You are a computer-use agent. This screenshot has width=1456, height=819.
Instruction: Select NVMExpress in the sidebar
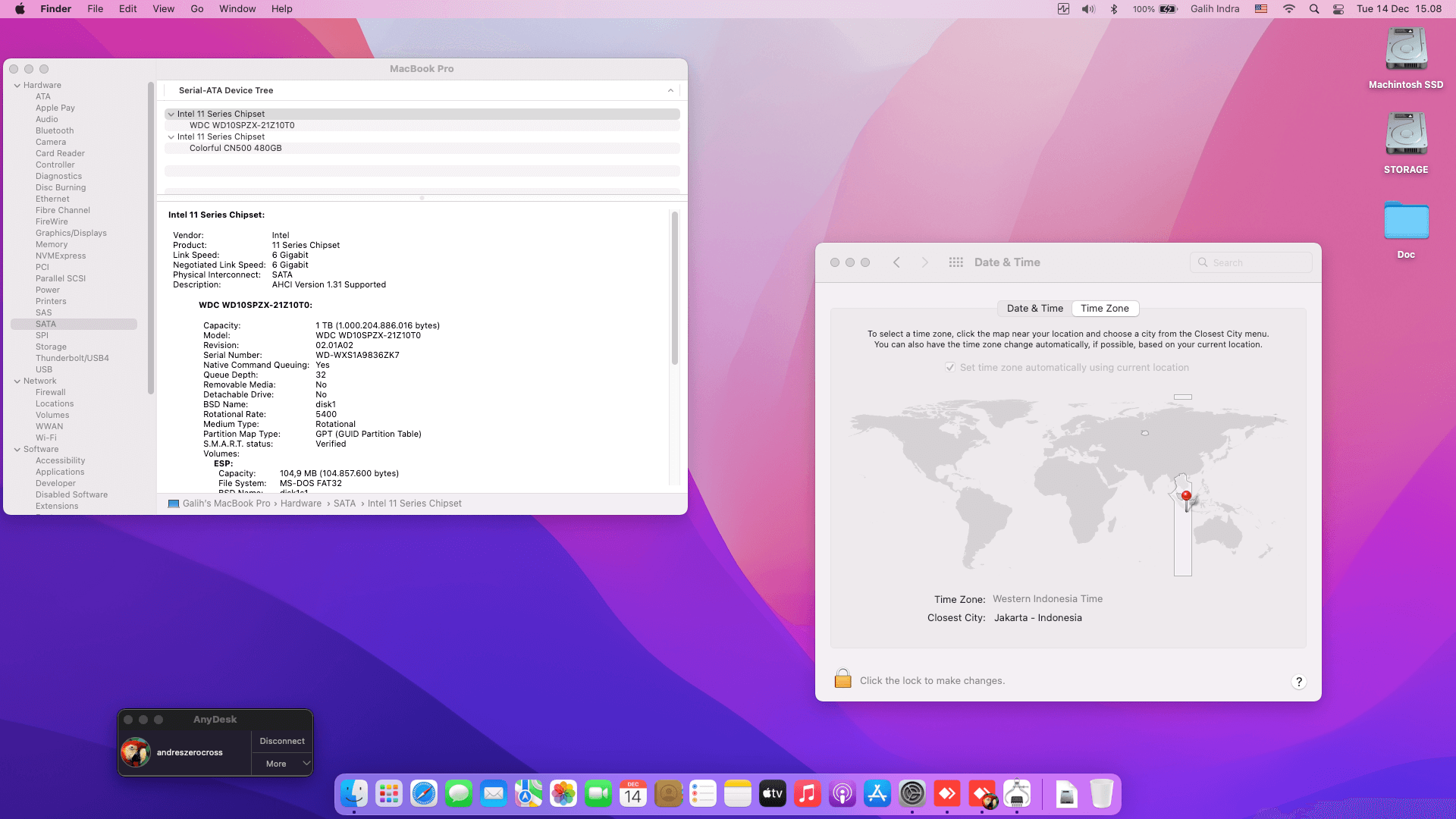click(x=61, y=256)
